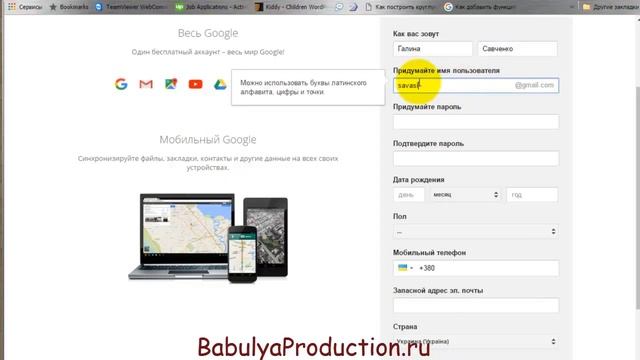Click the Подтвердите пароль confirm field
This screenshot has width=640, height=360.
(x=476, y=158)
